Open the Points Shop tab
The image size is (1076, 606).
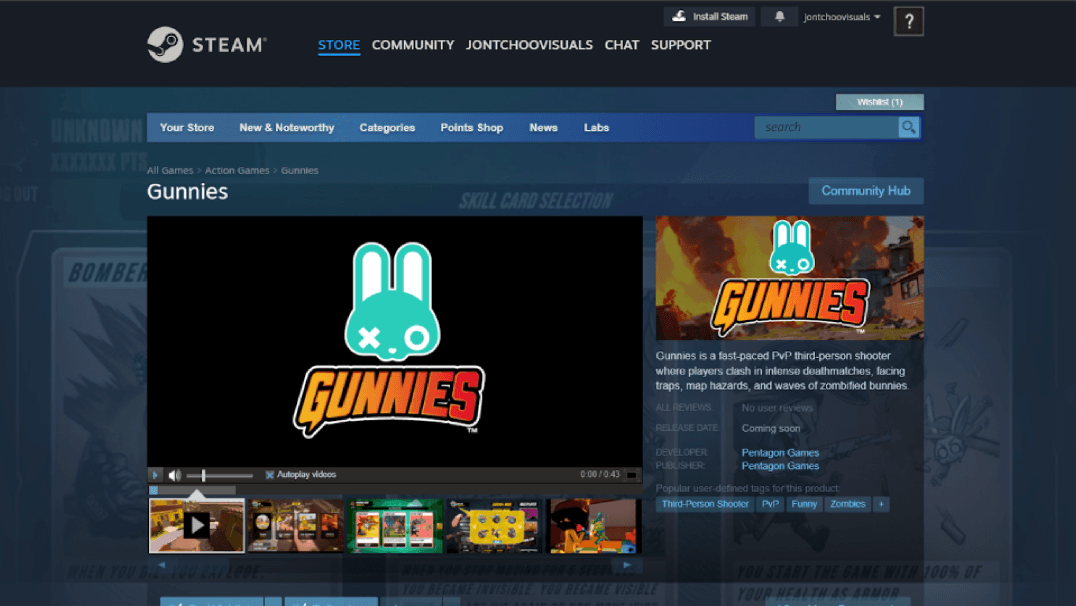tap(471, 128)
